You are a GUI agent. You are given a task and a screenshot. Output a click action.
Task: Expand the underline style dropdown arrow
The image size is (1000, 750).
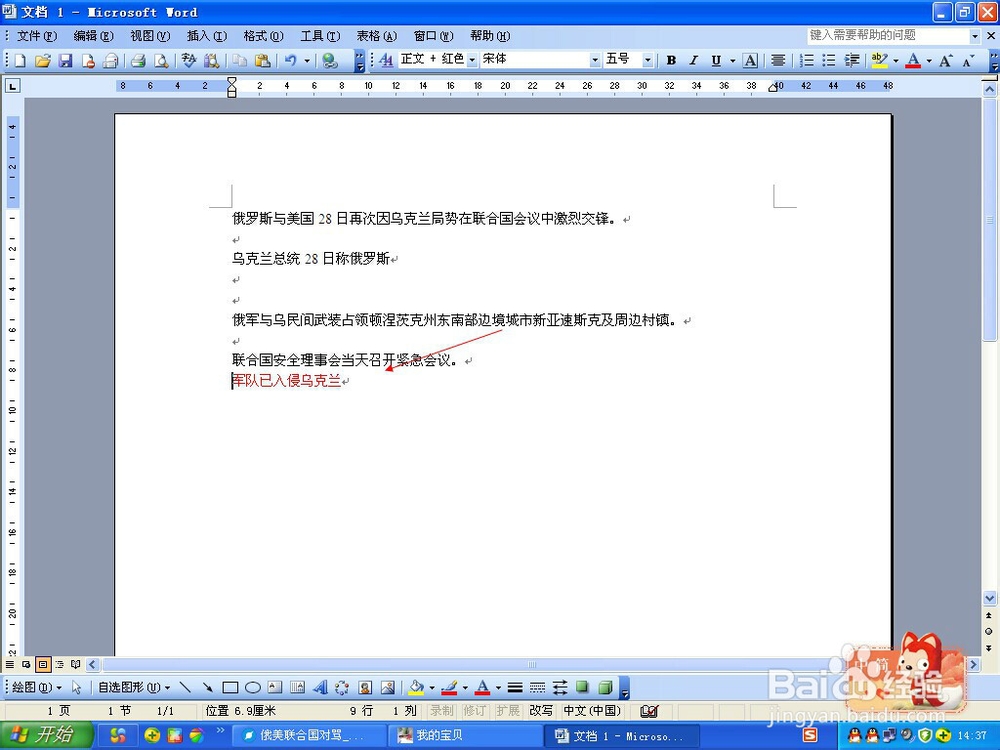click(732, 61)
